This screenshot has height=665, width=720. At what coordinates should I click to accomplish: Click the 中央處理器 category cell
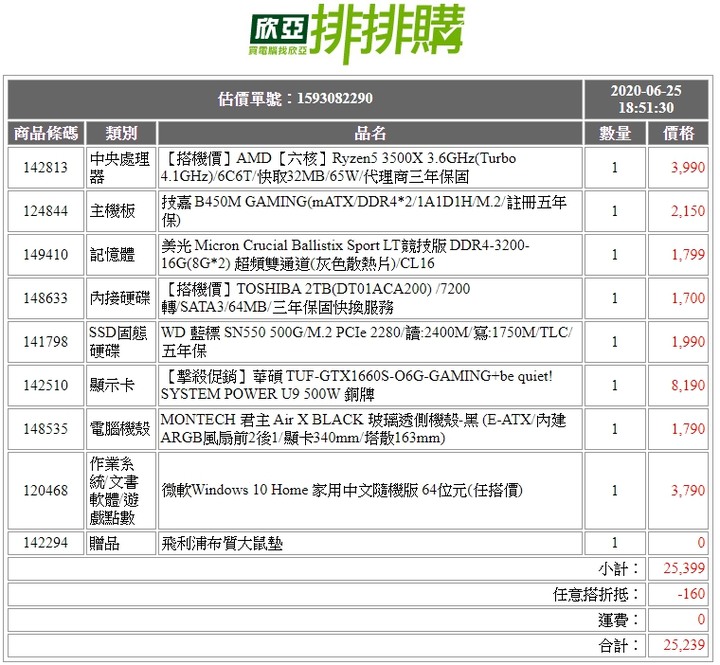[121, 168]
